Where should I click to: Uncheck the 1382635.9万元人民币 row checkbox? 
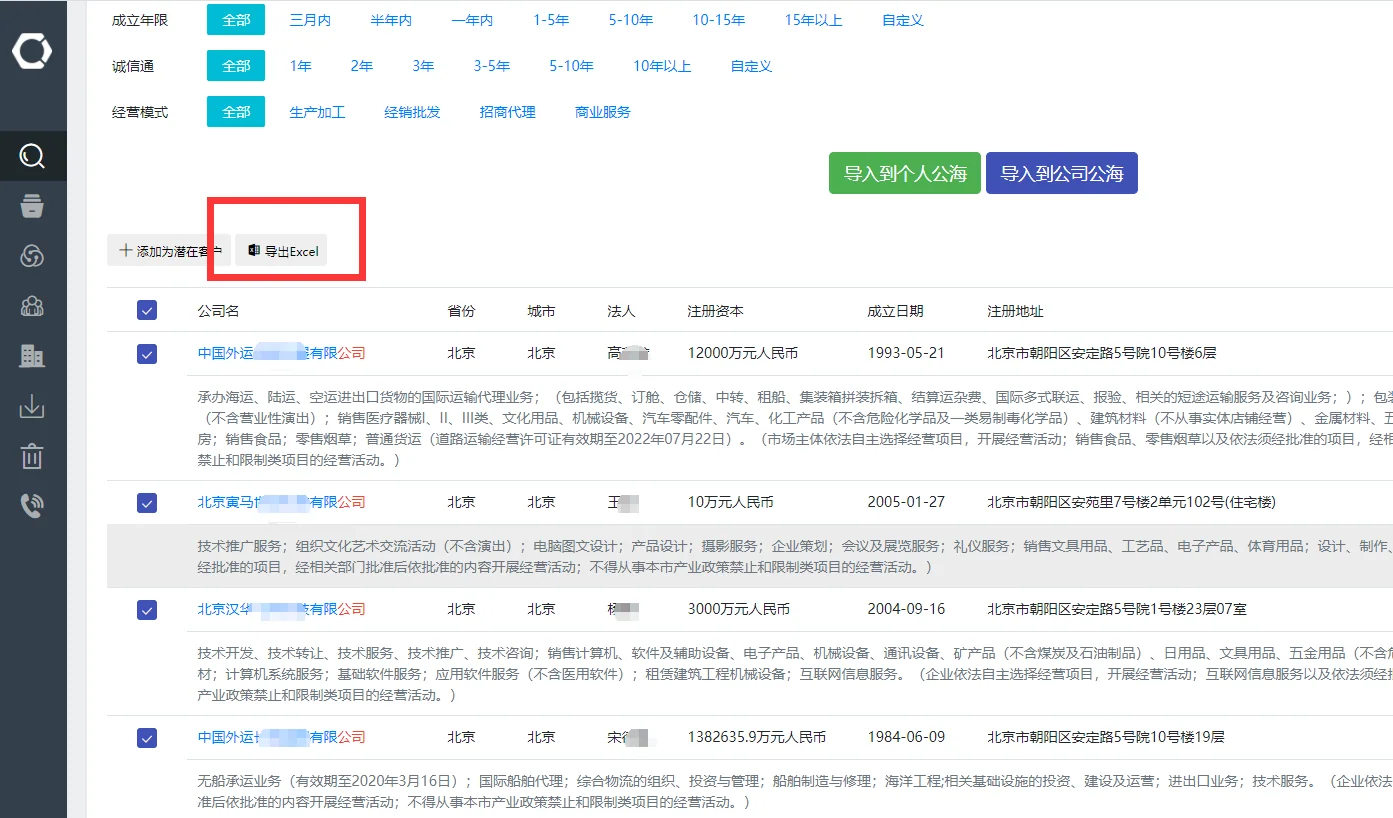coord(147,737)
